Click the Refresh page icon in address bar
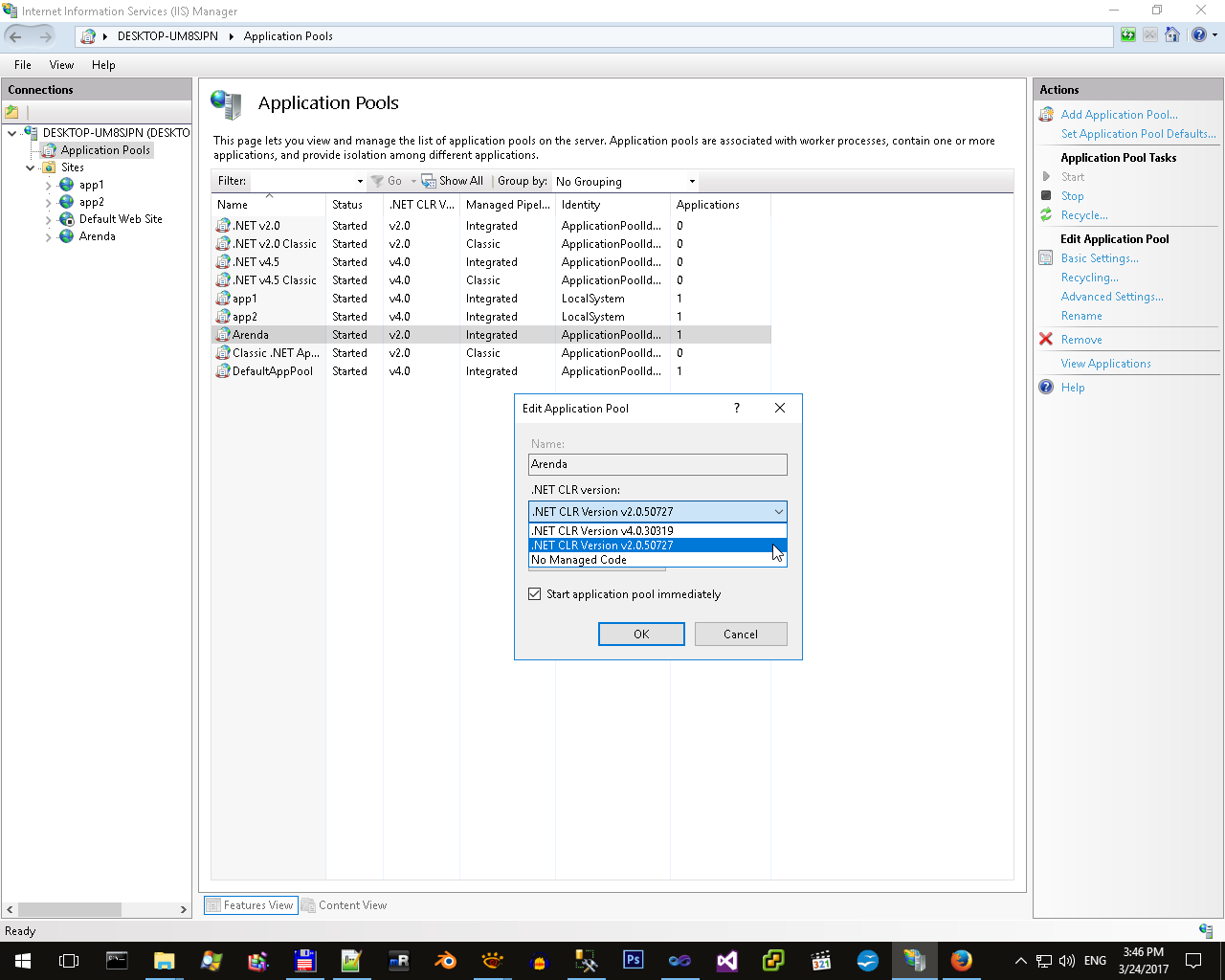The height and width of the screenshot is (980, 1225). point(1128,35)
